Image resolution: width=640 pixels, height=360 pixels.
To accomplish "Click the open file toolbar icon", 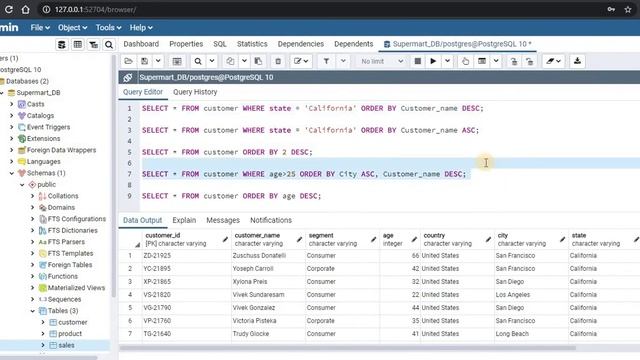I will (x=128, y=61).
